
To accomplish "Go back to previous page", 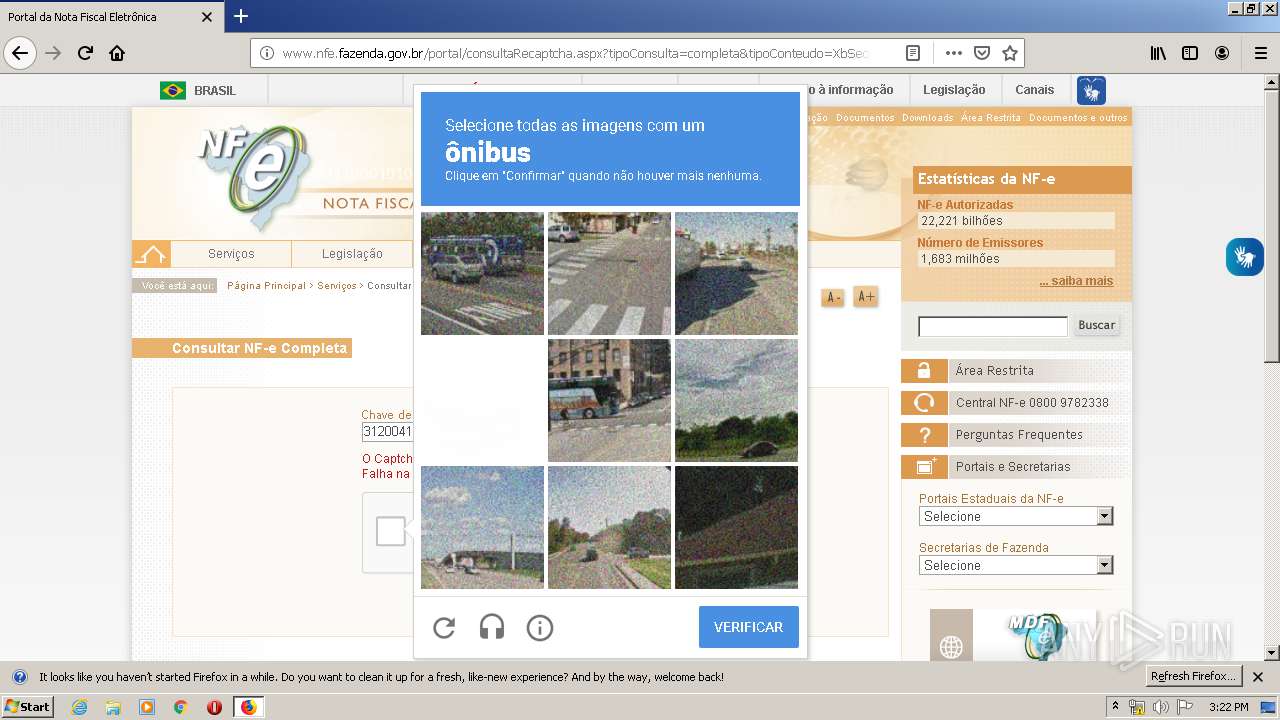I will [20, 53].
